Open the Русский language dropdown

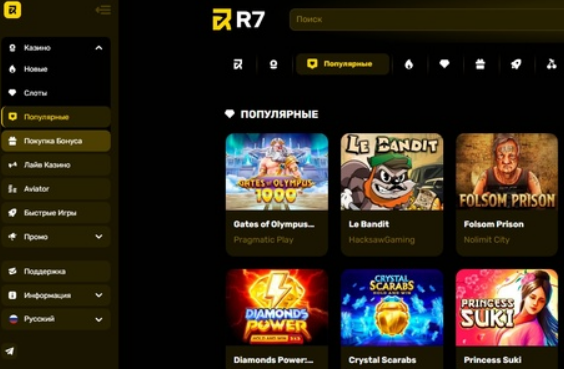click(56, 319)
